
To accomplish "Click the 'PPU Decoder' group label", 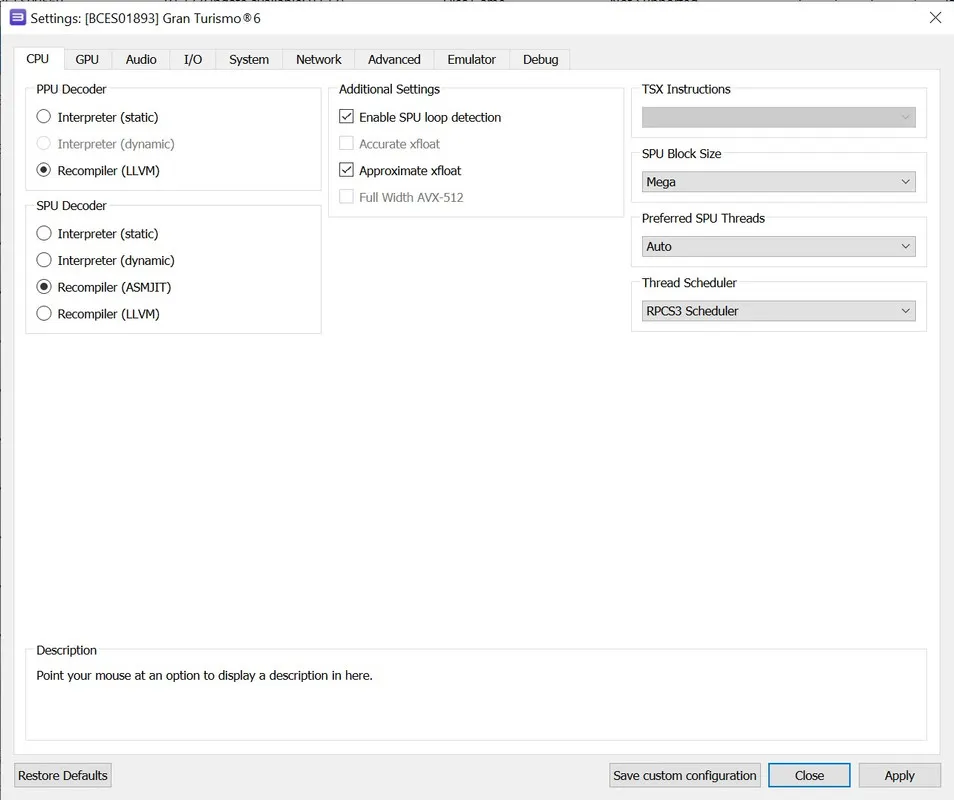I will 71,89.
